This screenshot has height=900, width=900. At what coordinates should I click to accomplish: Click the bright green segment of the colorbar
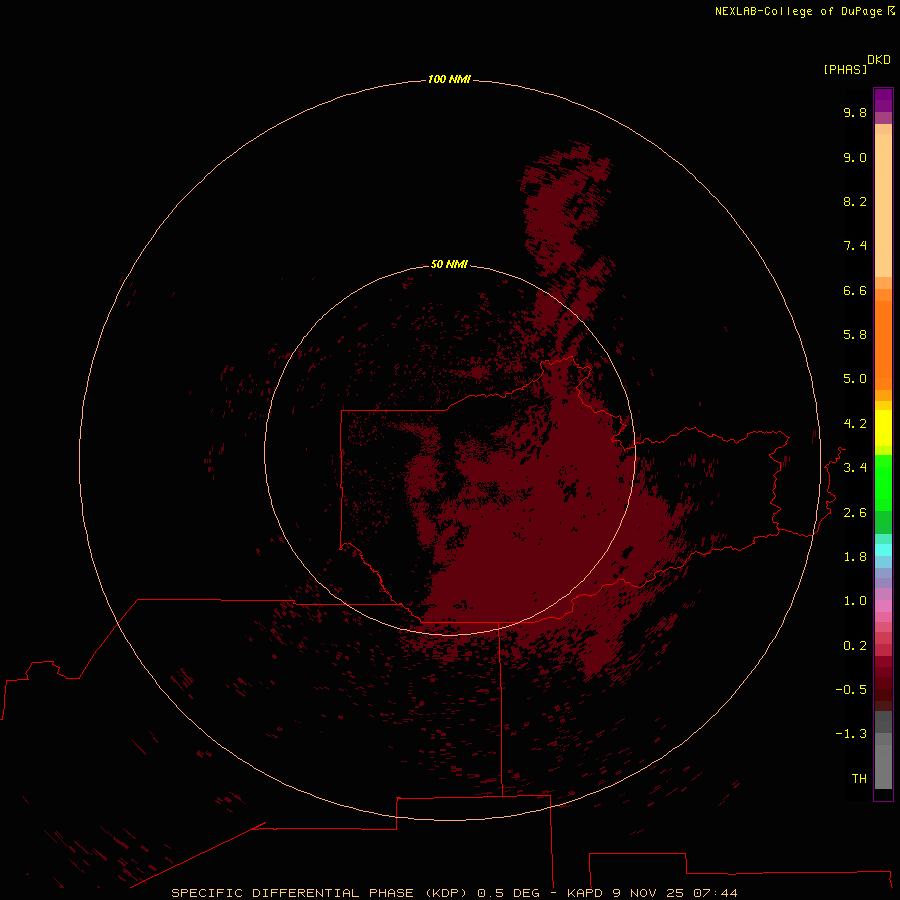pos(883,482)
